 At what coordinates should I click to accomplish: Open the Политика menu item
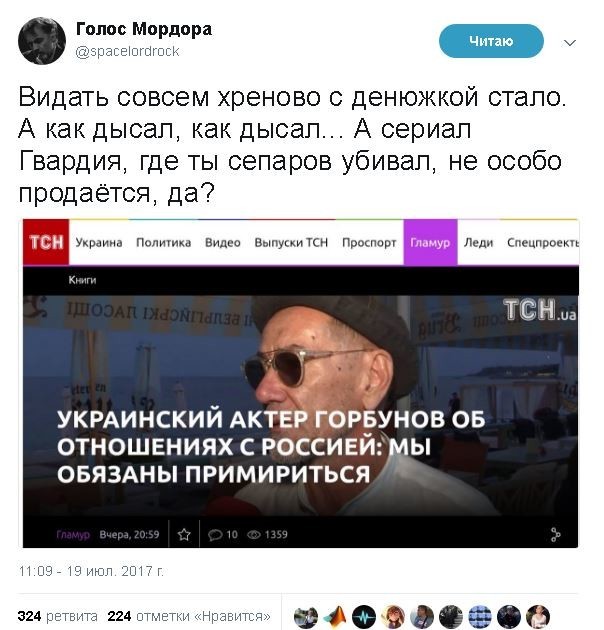point(163,243)
